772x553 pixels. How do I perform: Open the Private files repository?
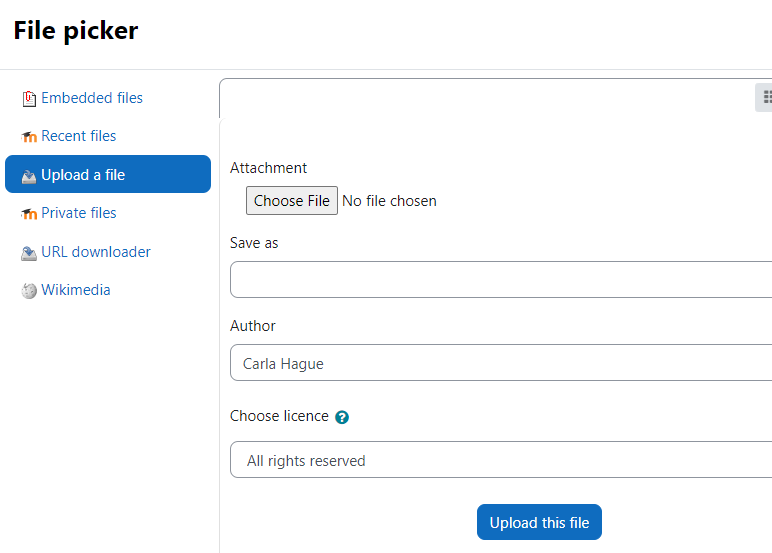[79, 213]
